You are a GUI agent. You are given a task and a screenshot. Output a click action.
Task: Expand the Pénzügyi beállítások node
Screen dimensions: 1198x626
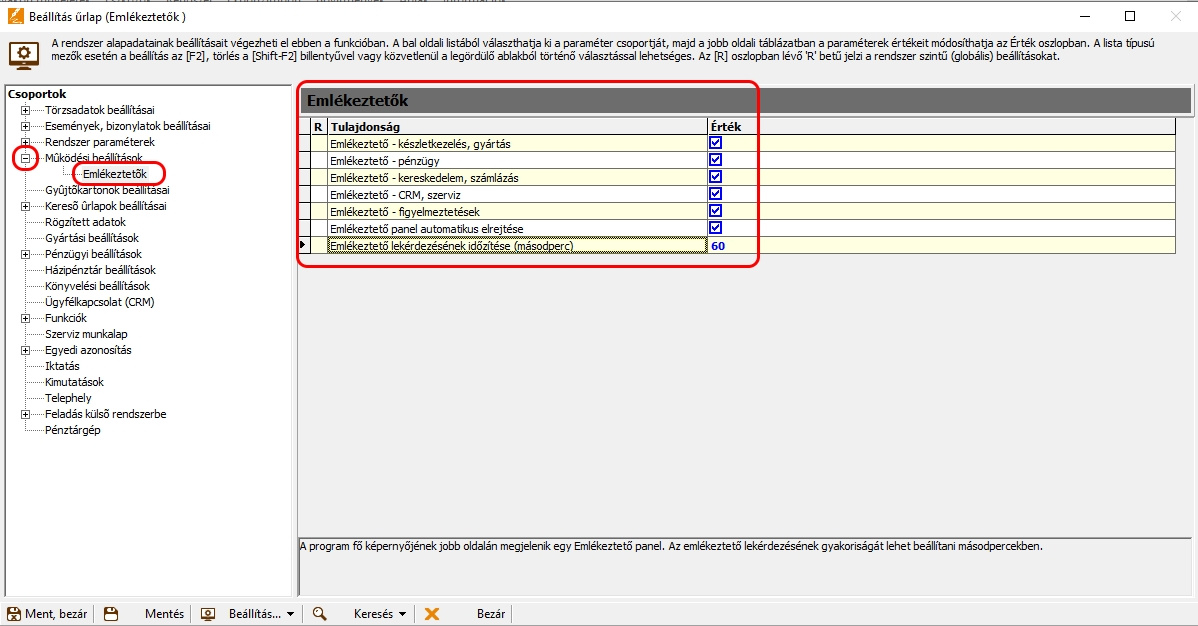pyautogui.click(x=25, y=254)
